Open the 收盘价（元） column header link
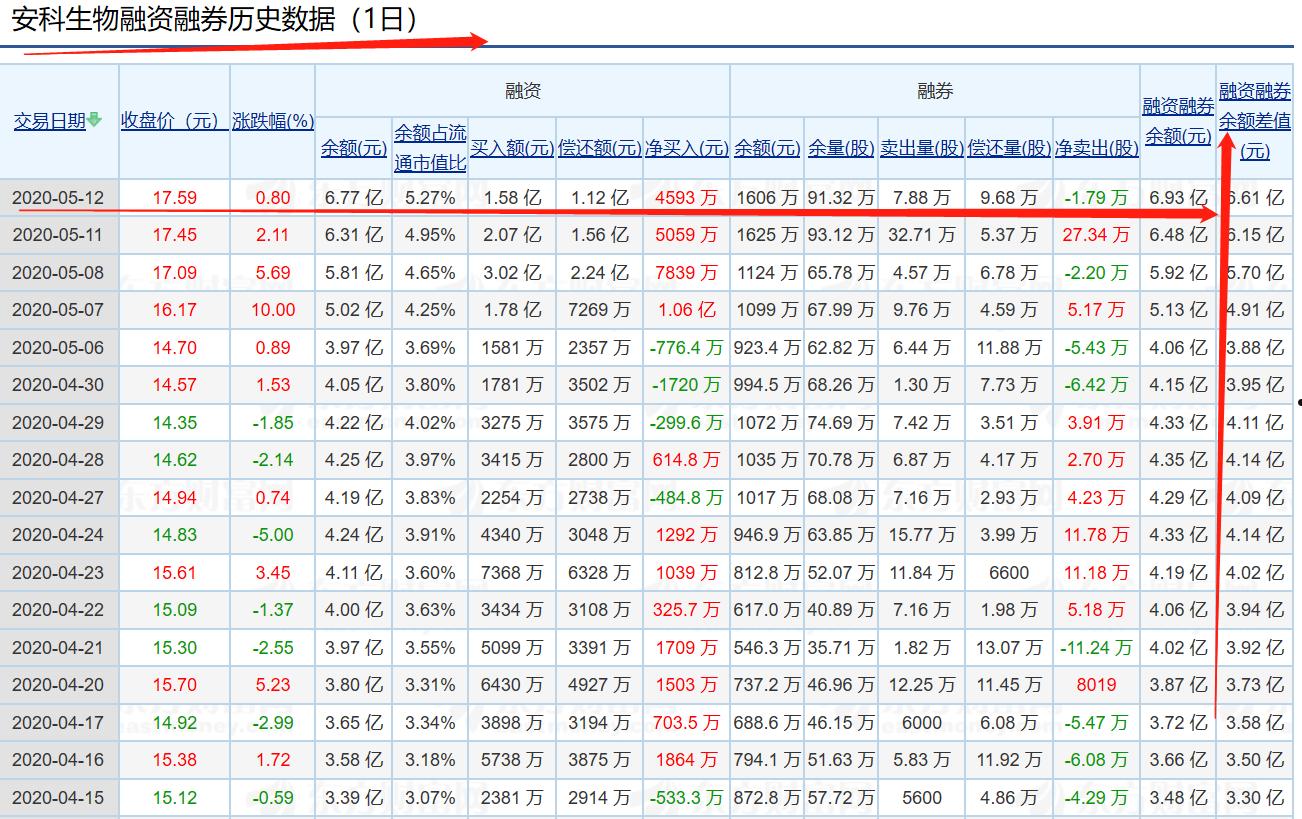Viewport: 1302px width, 819px height. point(174,121)
